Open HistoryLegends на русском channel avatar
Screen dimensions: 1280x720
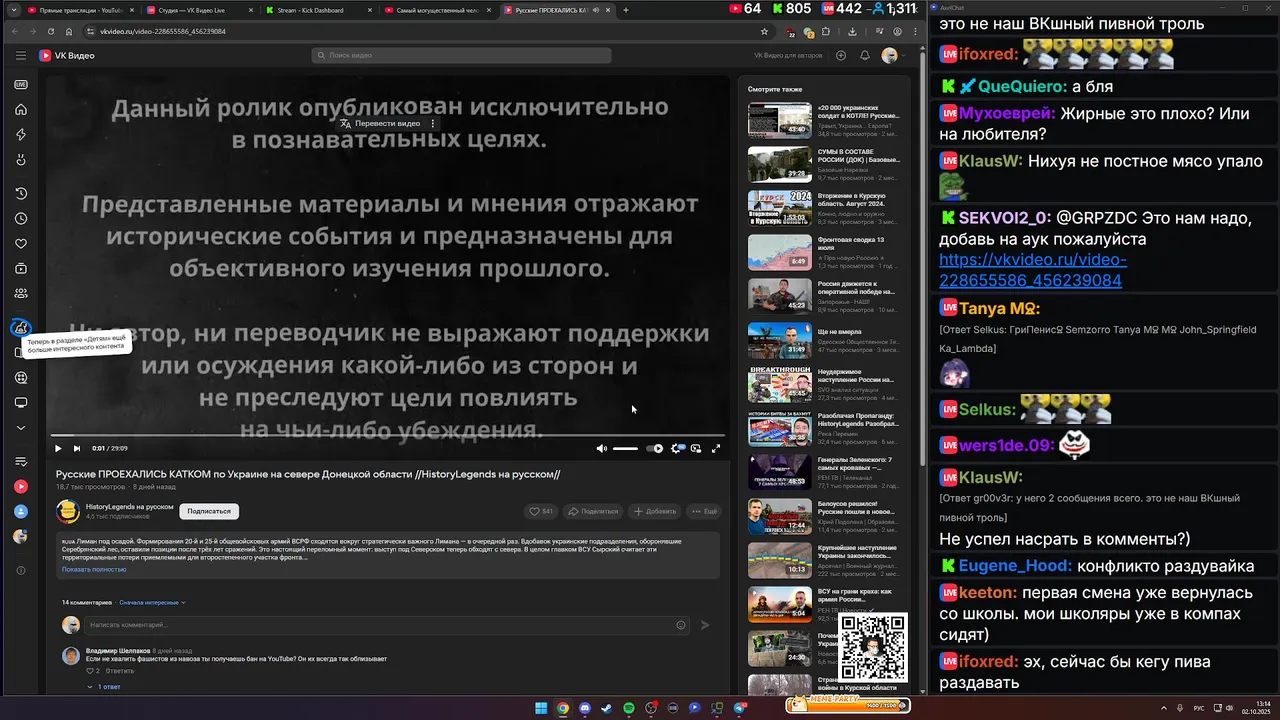coord(68,511)
